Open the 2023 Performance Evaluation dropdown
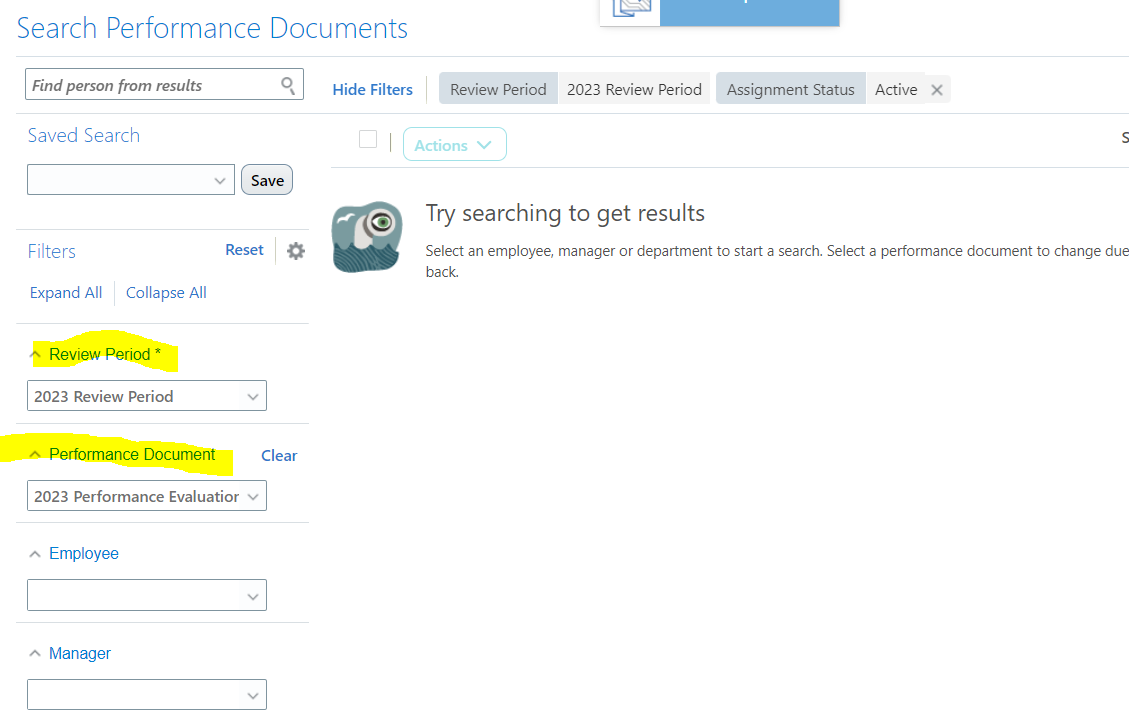This screenshot has height=720, width=1130. point(255,495)
